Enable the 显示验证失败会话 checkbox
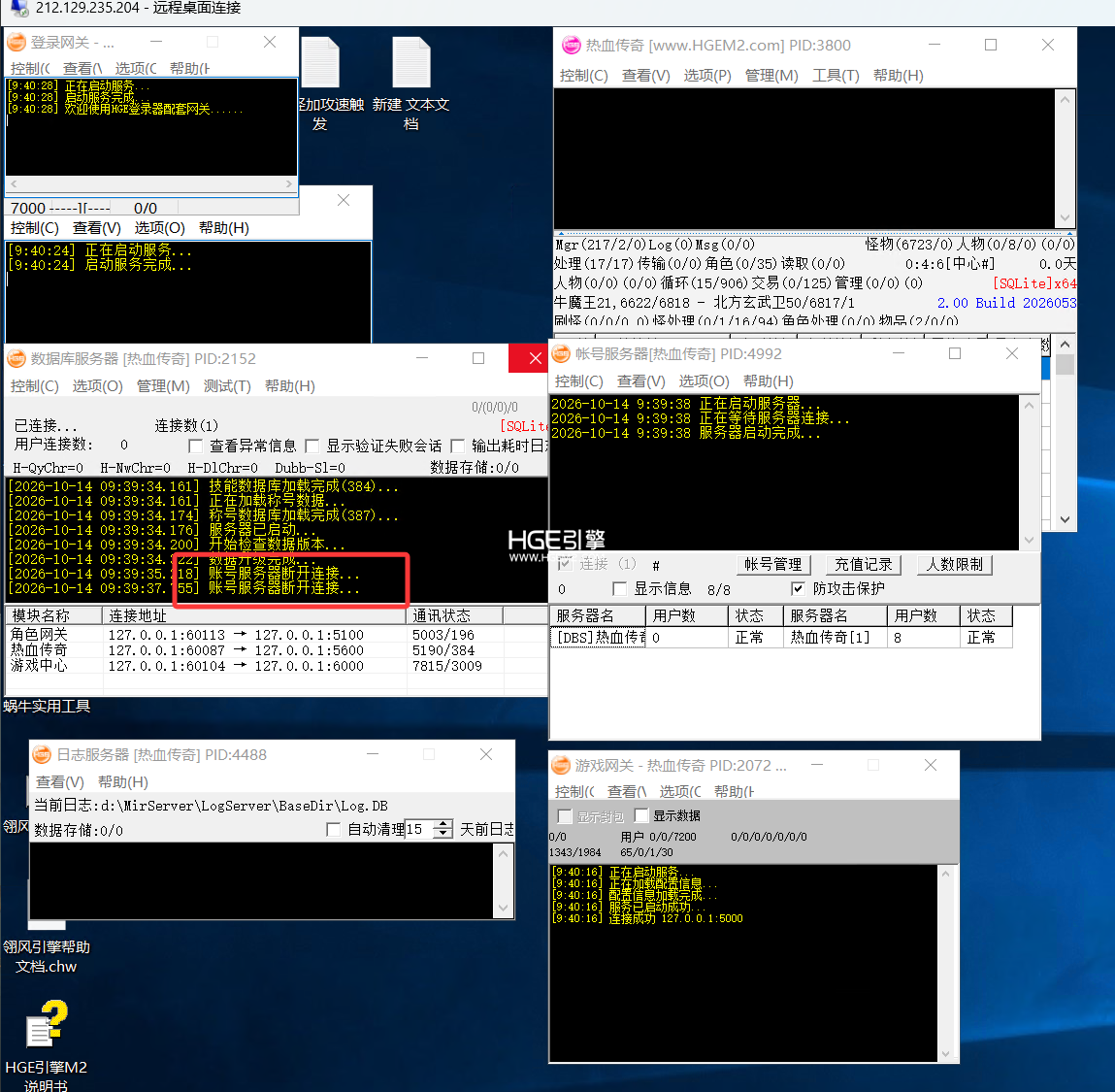 [312, 447]
